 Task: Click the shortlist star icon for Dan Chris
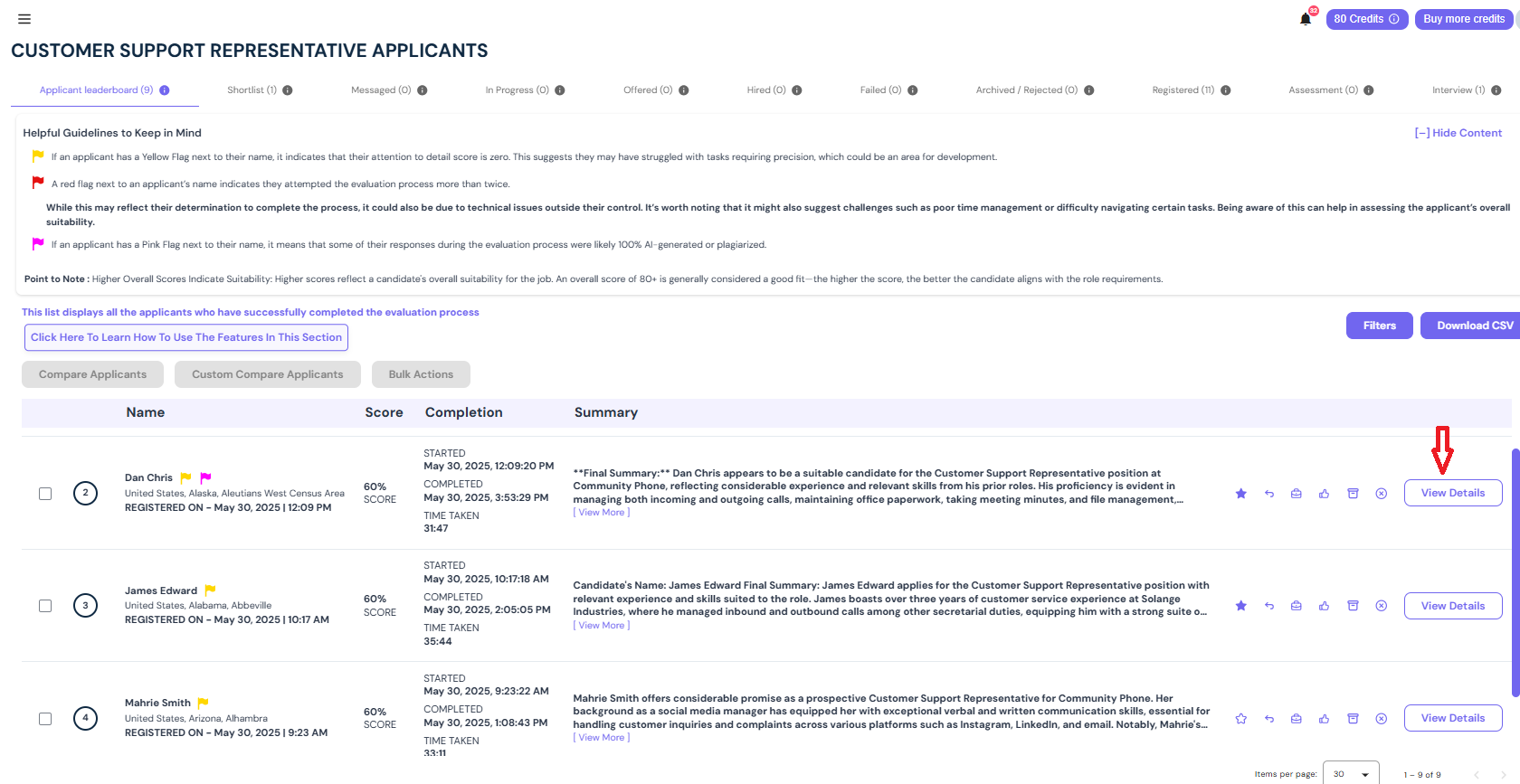[1241, 494]
